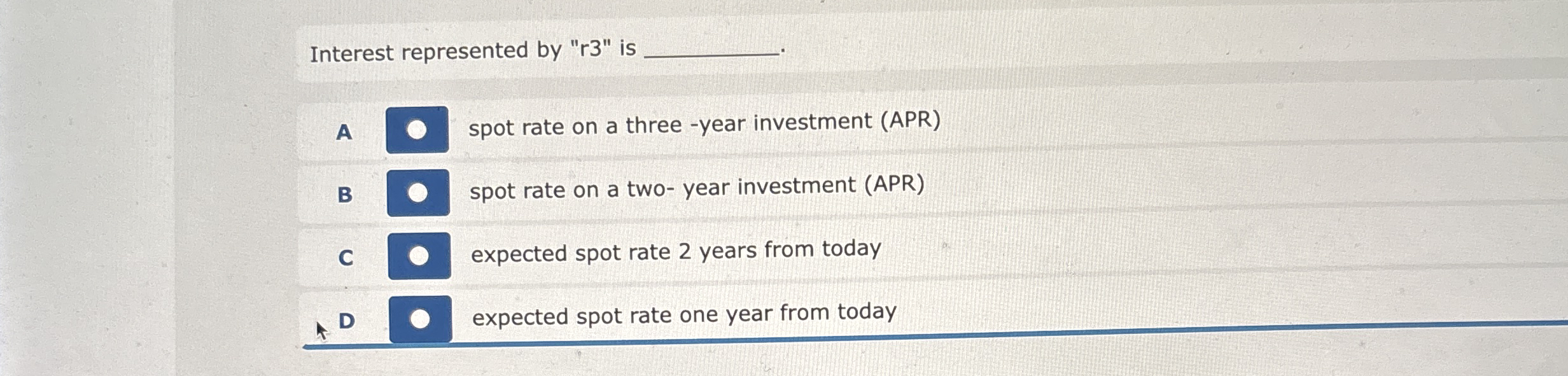Click the letter label B
The width and height of the screenshot is (1568, 376).
coord(344,194)
